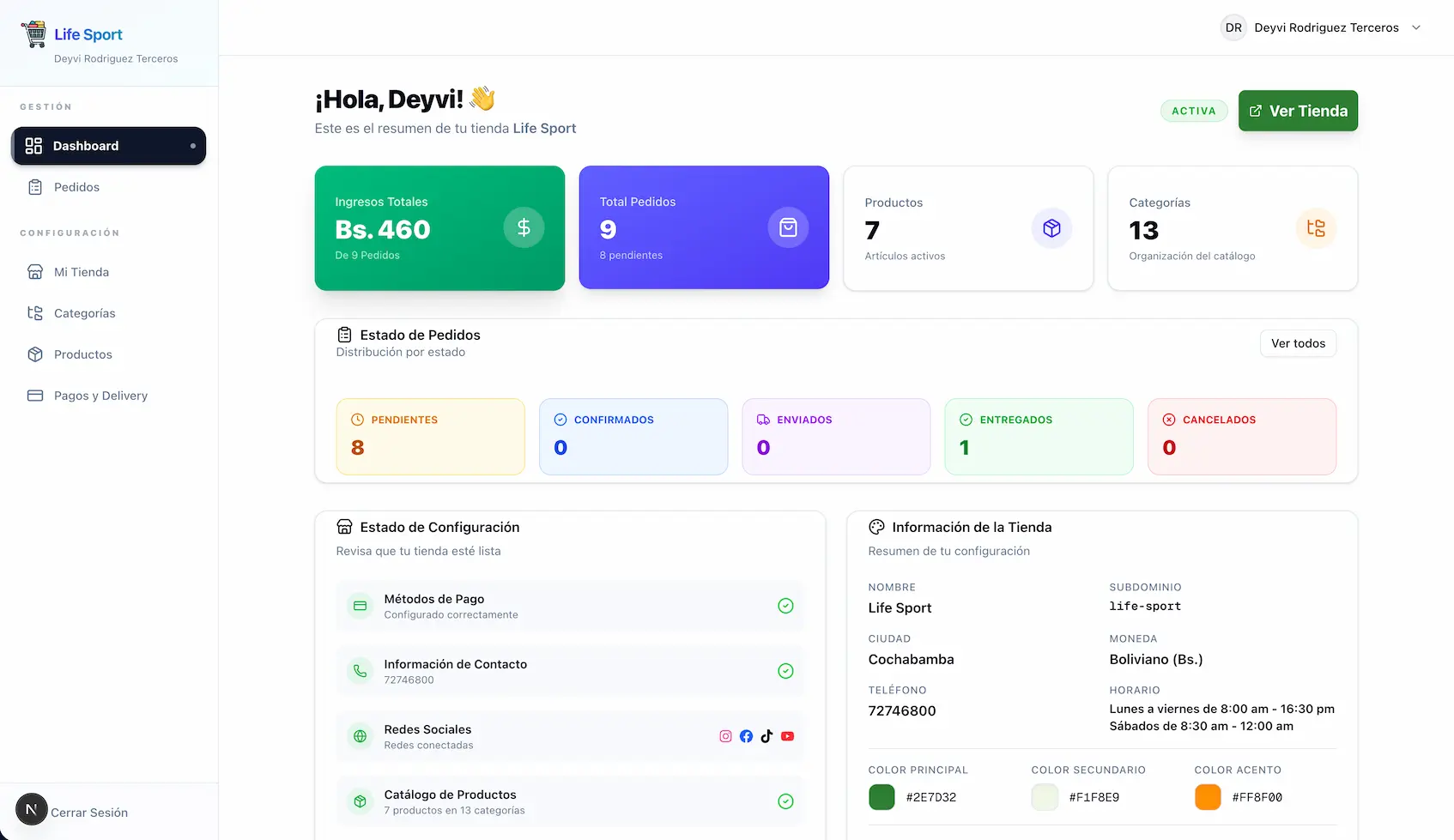The width and height of the screenshot is (1454, 840).
Task: Open the Instagram icon in Redes Sociales
Action: 725,736
